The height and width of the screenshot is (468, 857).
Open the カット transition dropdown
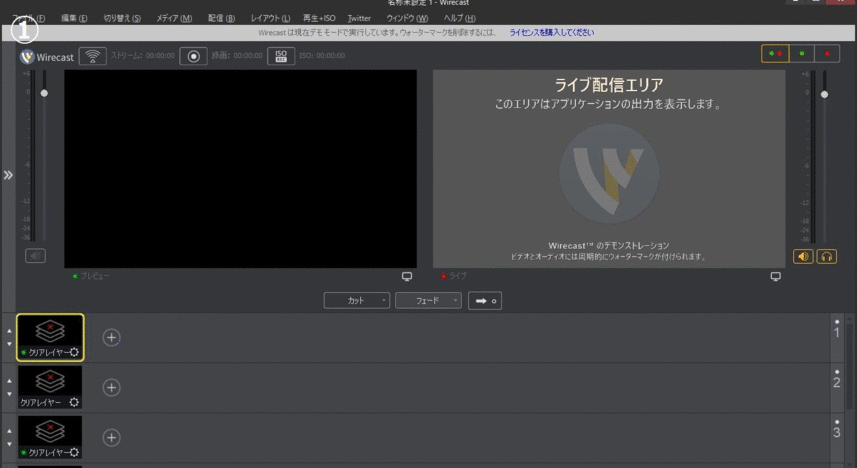click(x=356, y=300)
